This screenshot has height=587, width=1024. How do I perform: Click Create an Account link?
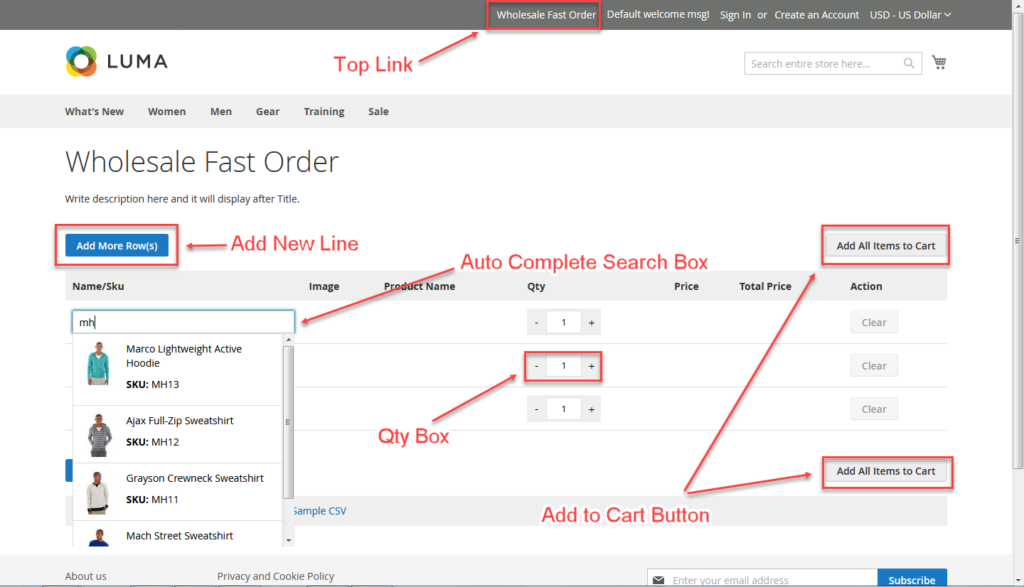pos(816,14)
